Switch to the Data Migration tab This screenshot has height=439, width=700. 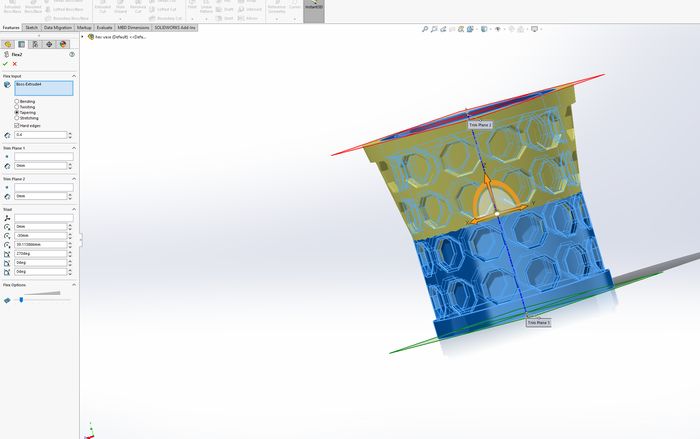coord(58,28)
